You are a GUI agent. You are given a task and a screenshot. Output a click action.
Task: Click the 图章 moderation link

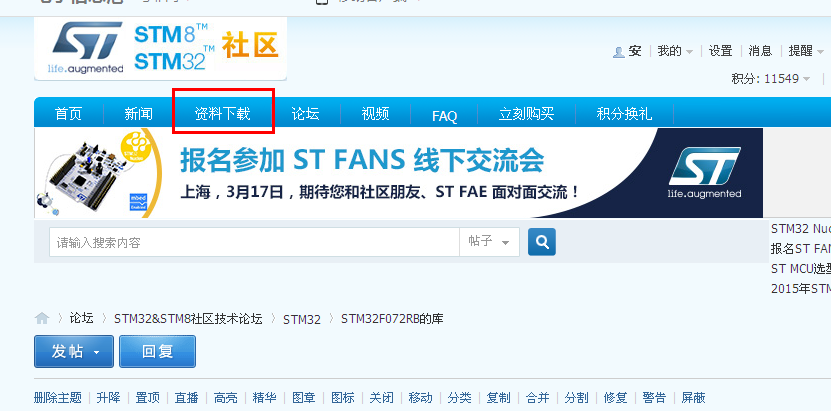click(304, 398)
